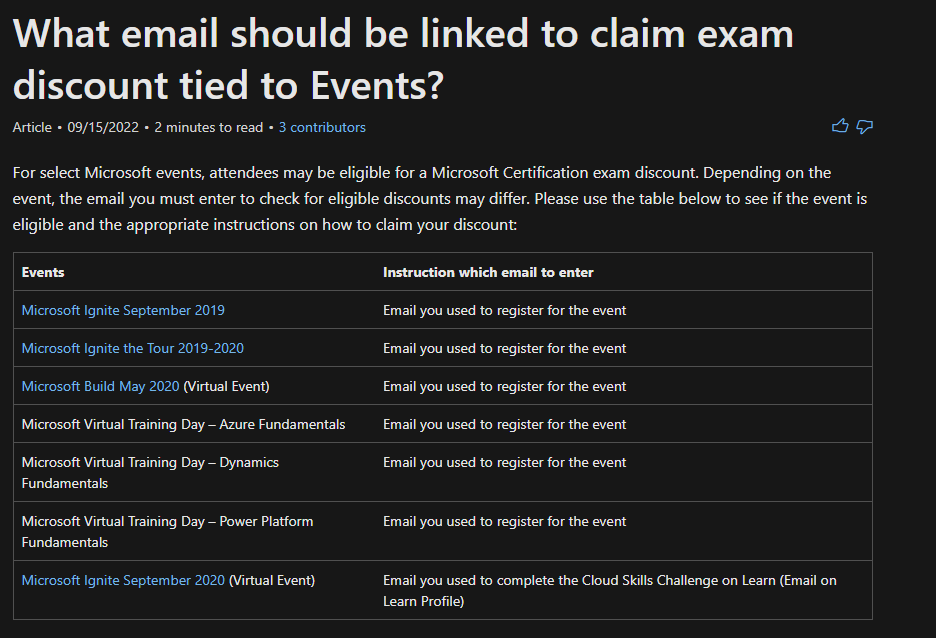The height and width of the screenshot is (638, 936).
Task: Open Microsoft Ignite the Tour 2019-2020 link
Action: 133,349
